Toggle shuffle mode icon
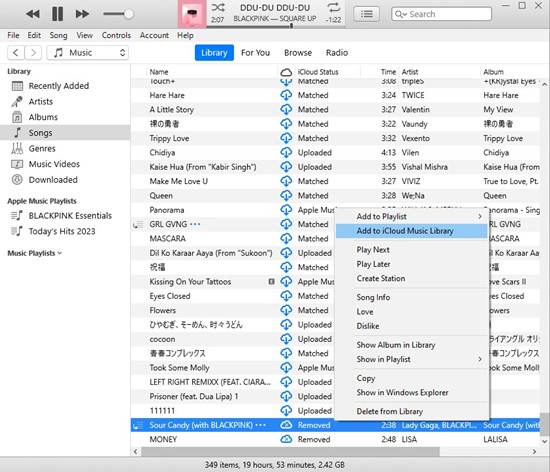 coord(218,7)
